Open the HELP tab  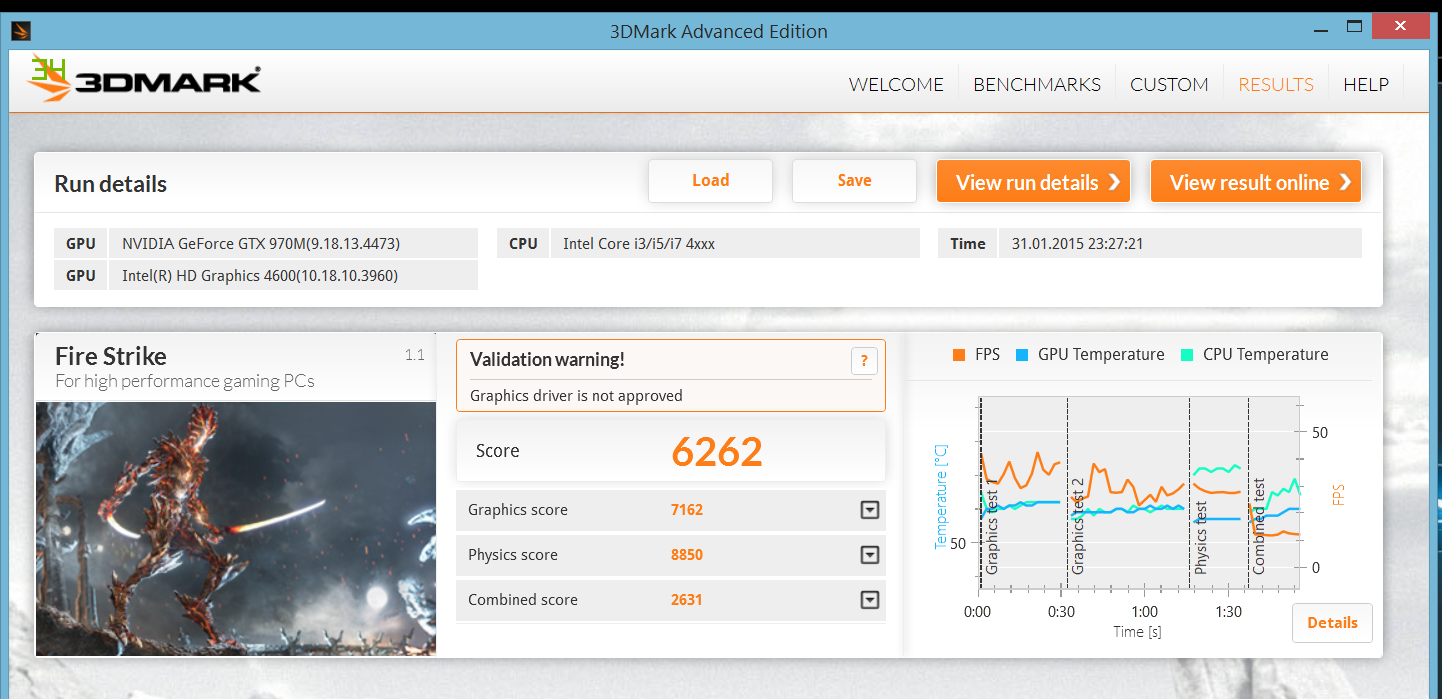point(1365,85)
